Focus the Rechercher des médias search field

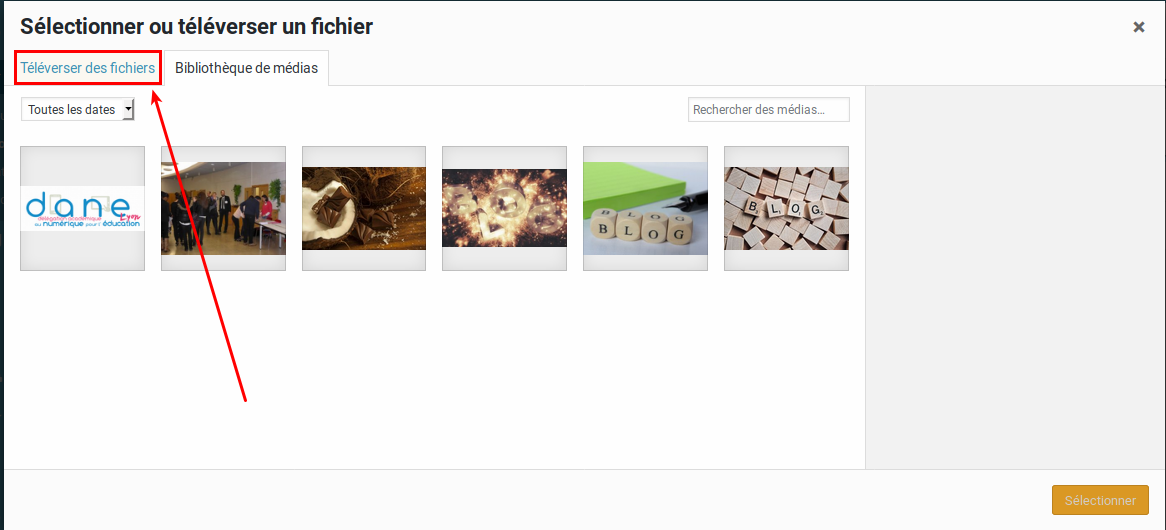point(768,109)
